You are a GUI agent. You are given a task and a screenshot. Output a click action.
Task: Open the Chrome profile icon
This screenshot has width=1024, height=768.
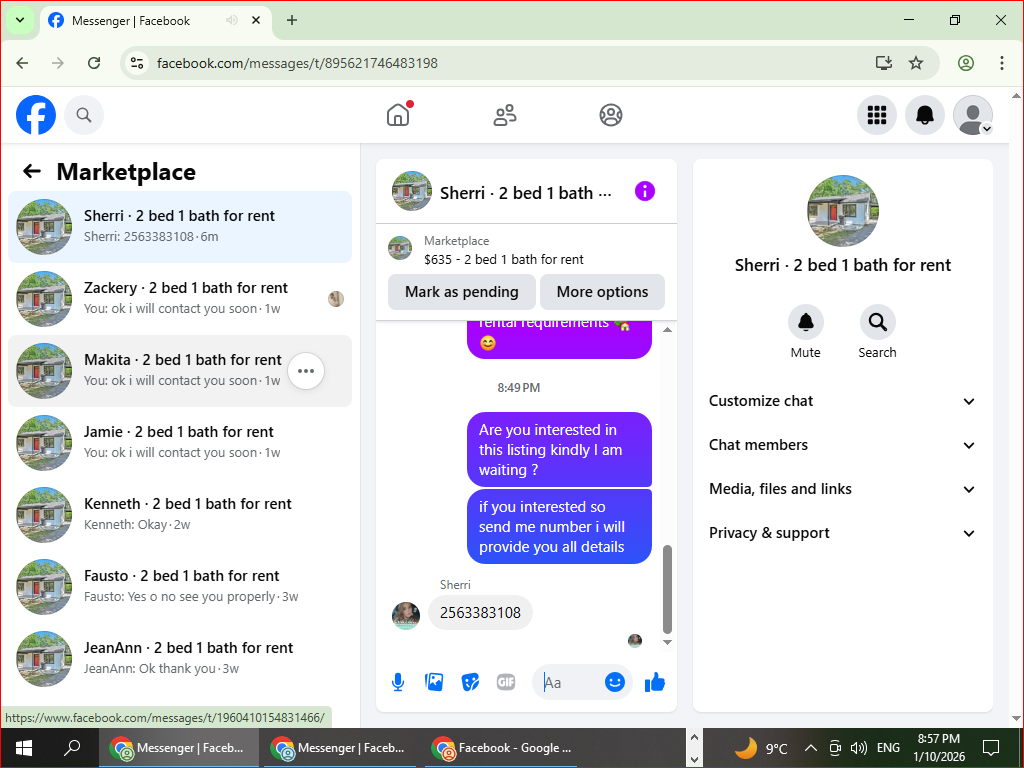click(x=966, y=63)
